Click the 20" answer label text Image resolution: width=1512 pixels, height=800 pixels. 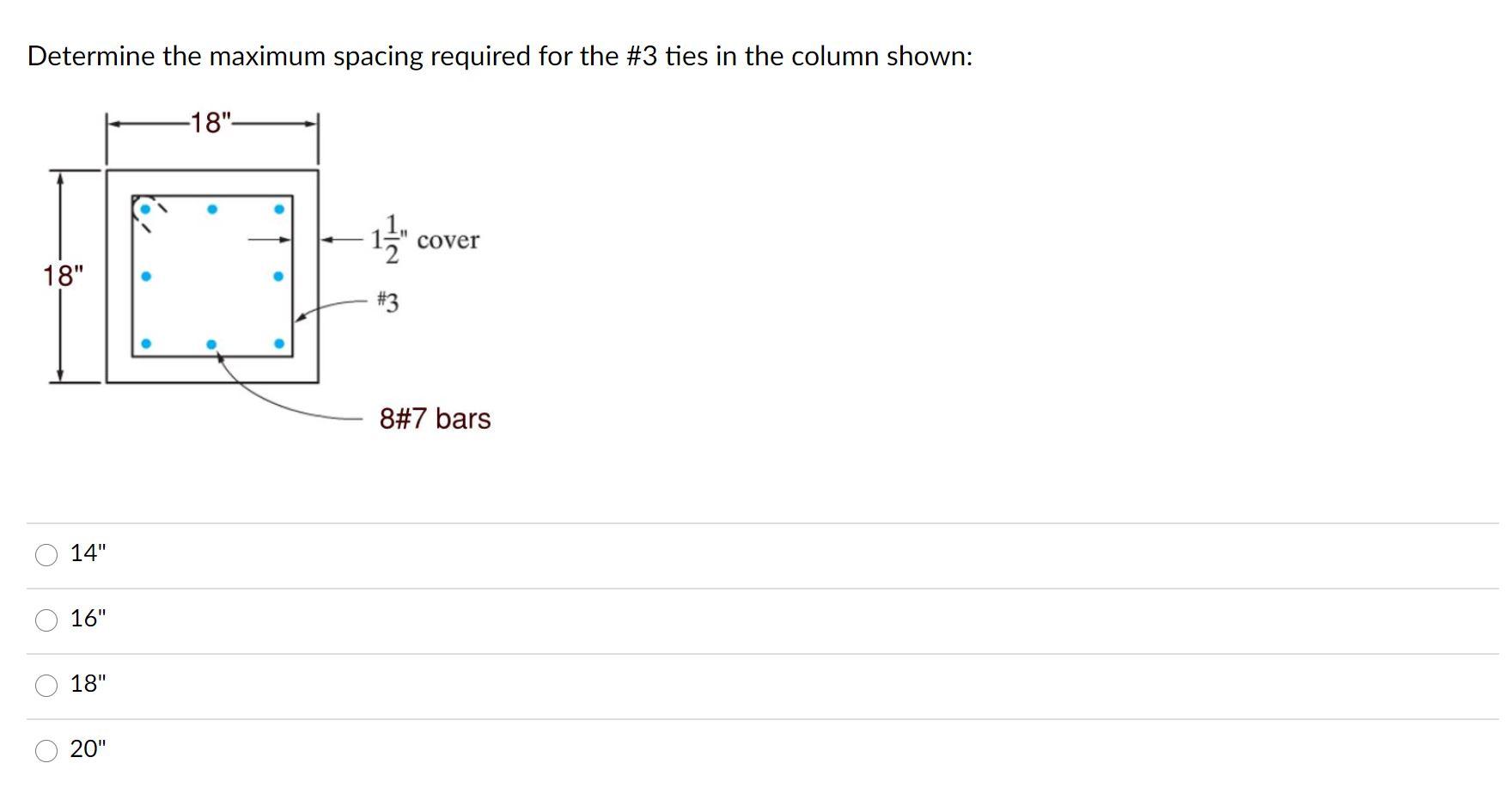[88, 748]
